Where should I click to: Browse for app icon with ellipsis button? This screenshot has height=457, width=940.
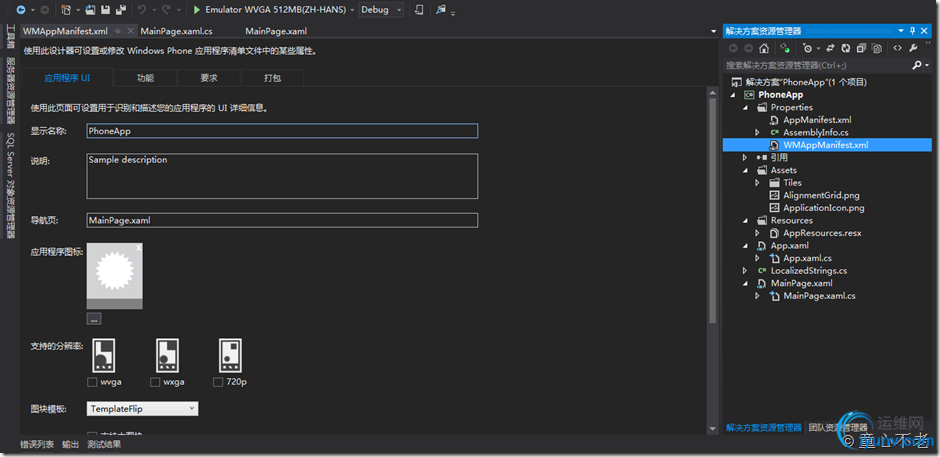[94, 319]
